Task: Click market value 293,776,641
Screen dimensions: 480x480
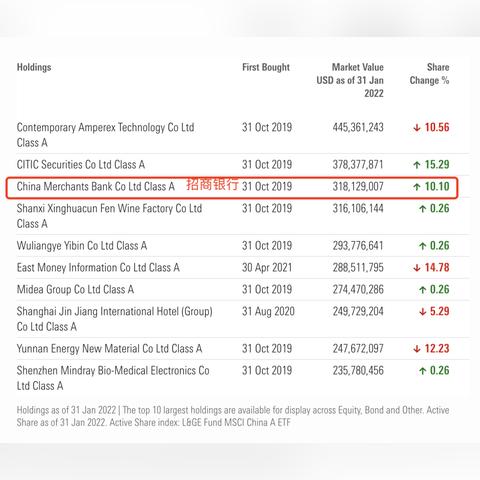Action: (358, 246)
